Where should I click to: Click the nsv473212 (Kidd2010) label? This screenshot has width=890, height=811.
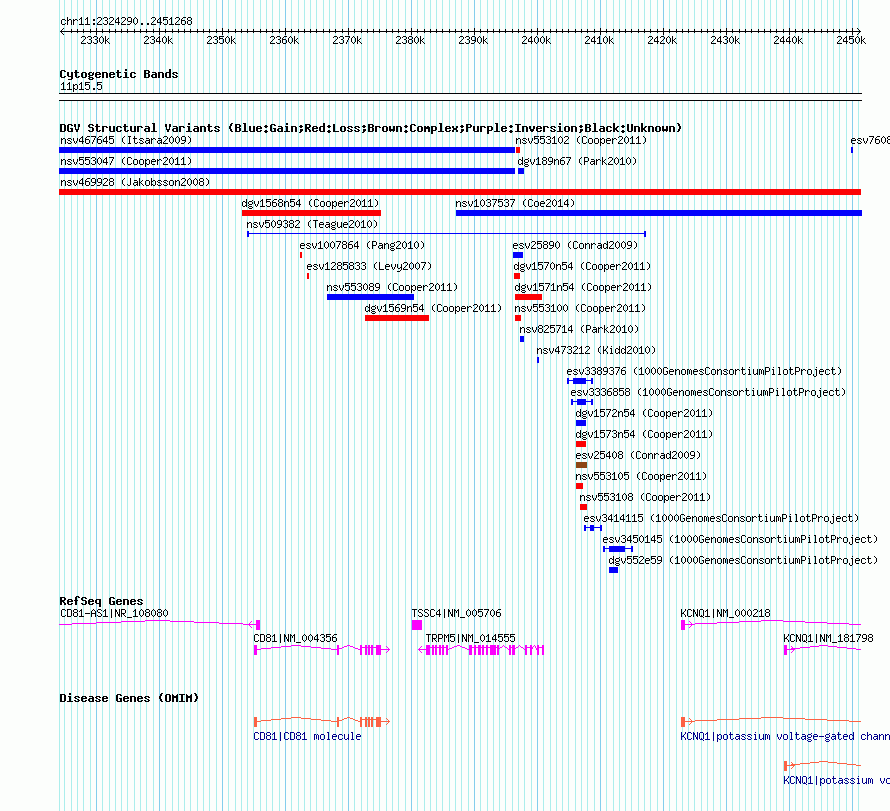(596, 350)
